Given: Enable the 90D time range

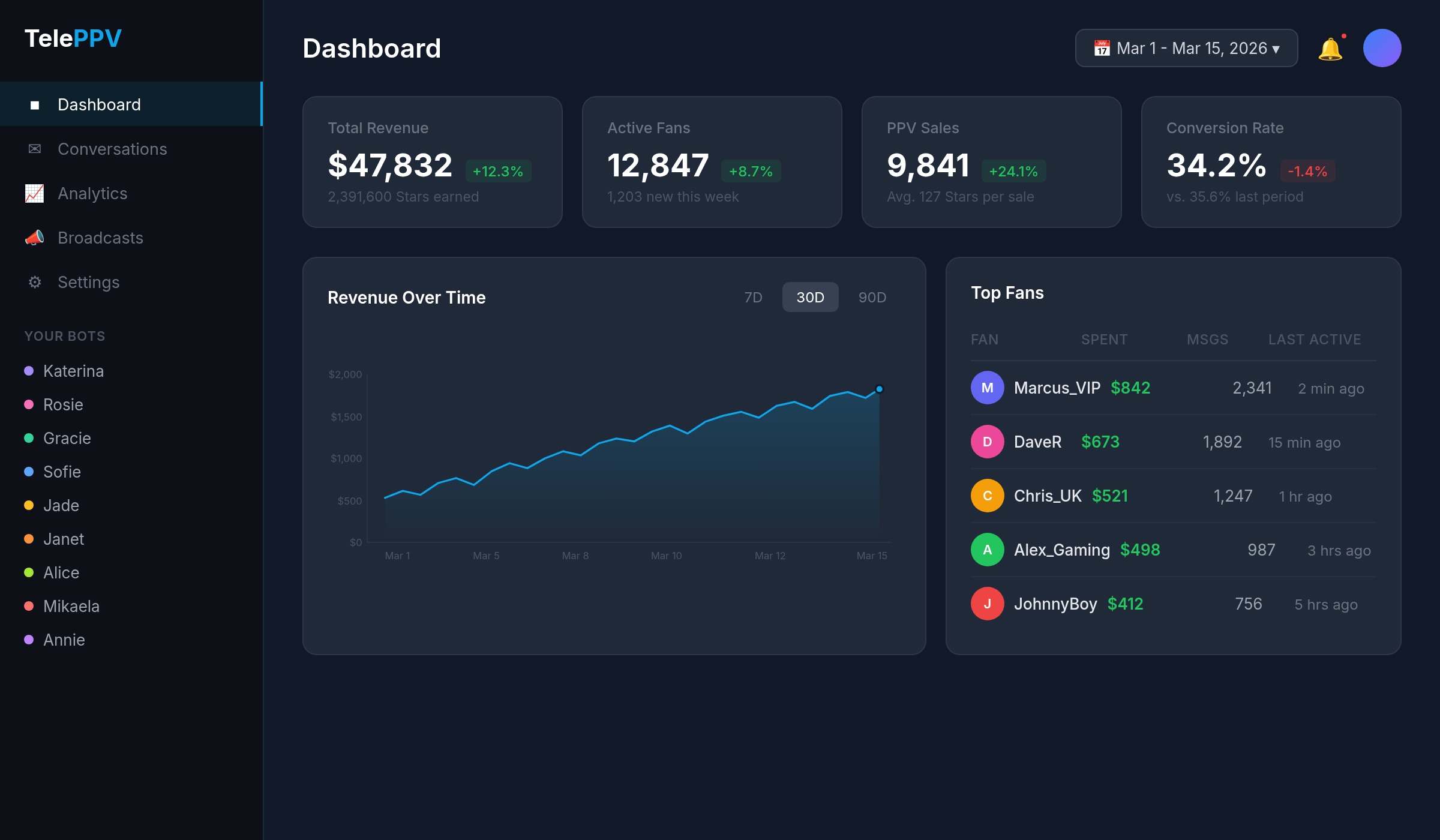Looking at the screenshot, I should point(872,296).
